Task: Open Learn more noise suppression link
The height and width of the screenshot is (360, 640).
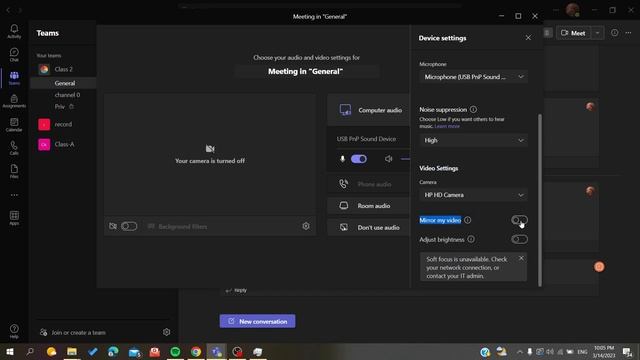Action: [x=447, y=126]
